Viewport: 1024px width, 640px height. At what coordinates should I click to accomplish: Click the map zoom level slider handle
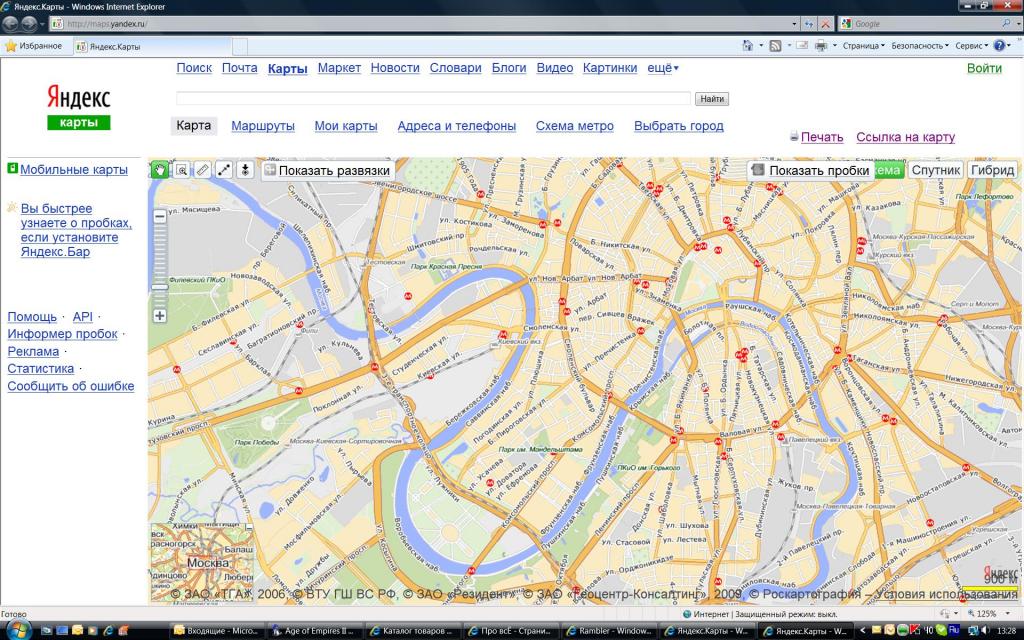[x=160, y=287]
